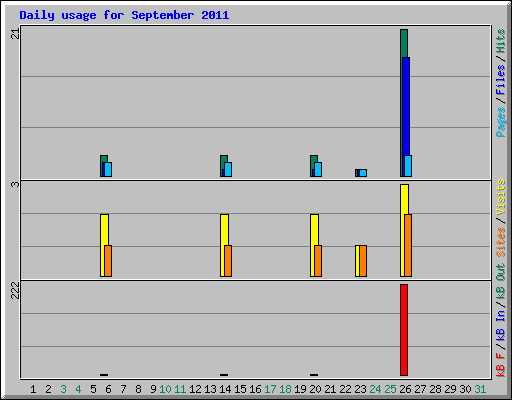Screen dimensions: 512x400
Task: Select the small cyan Pages bar for day 23
Action: (x=363, y=173)
